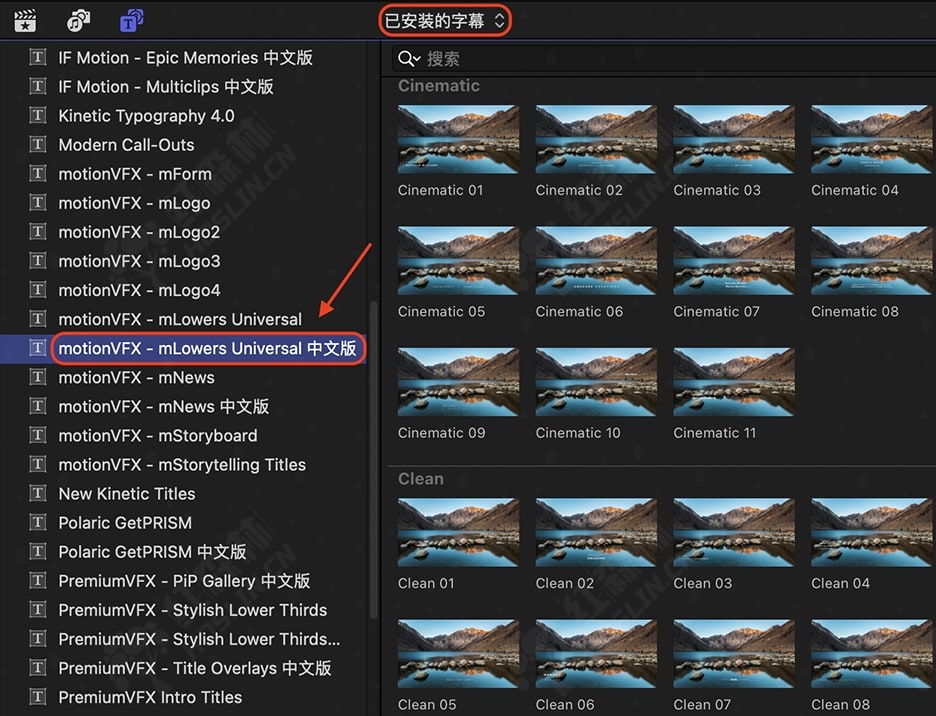Select motionVFX - mLowers Universal 中文版 category
The image size is (936, 716).
[207, 348]
